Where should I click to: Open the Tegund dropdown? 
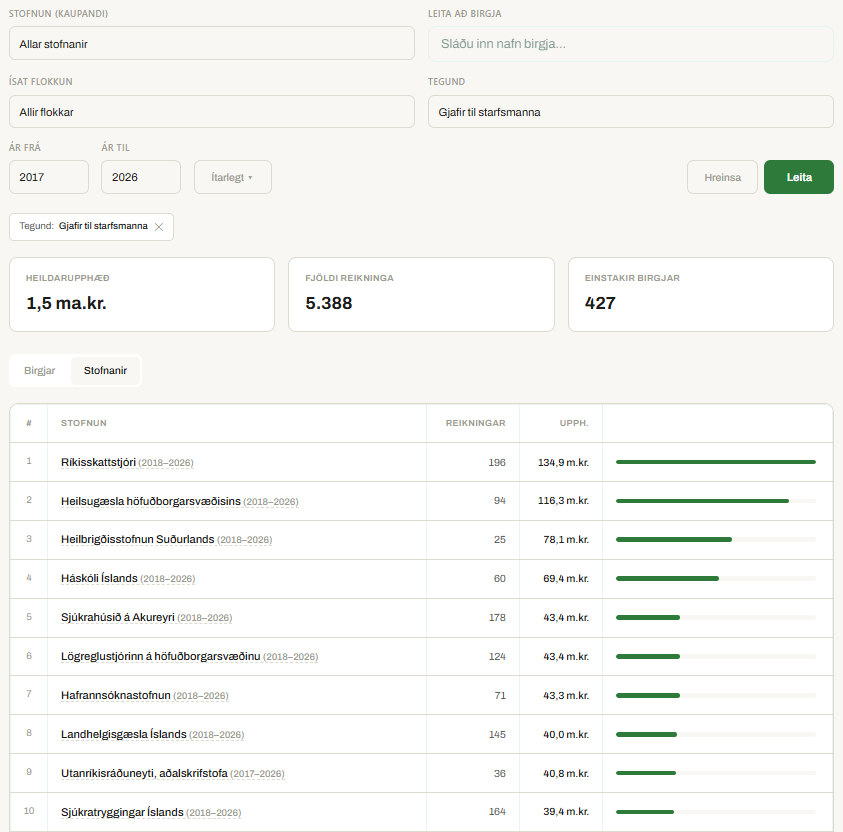tap(631, 112)
